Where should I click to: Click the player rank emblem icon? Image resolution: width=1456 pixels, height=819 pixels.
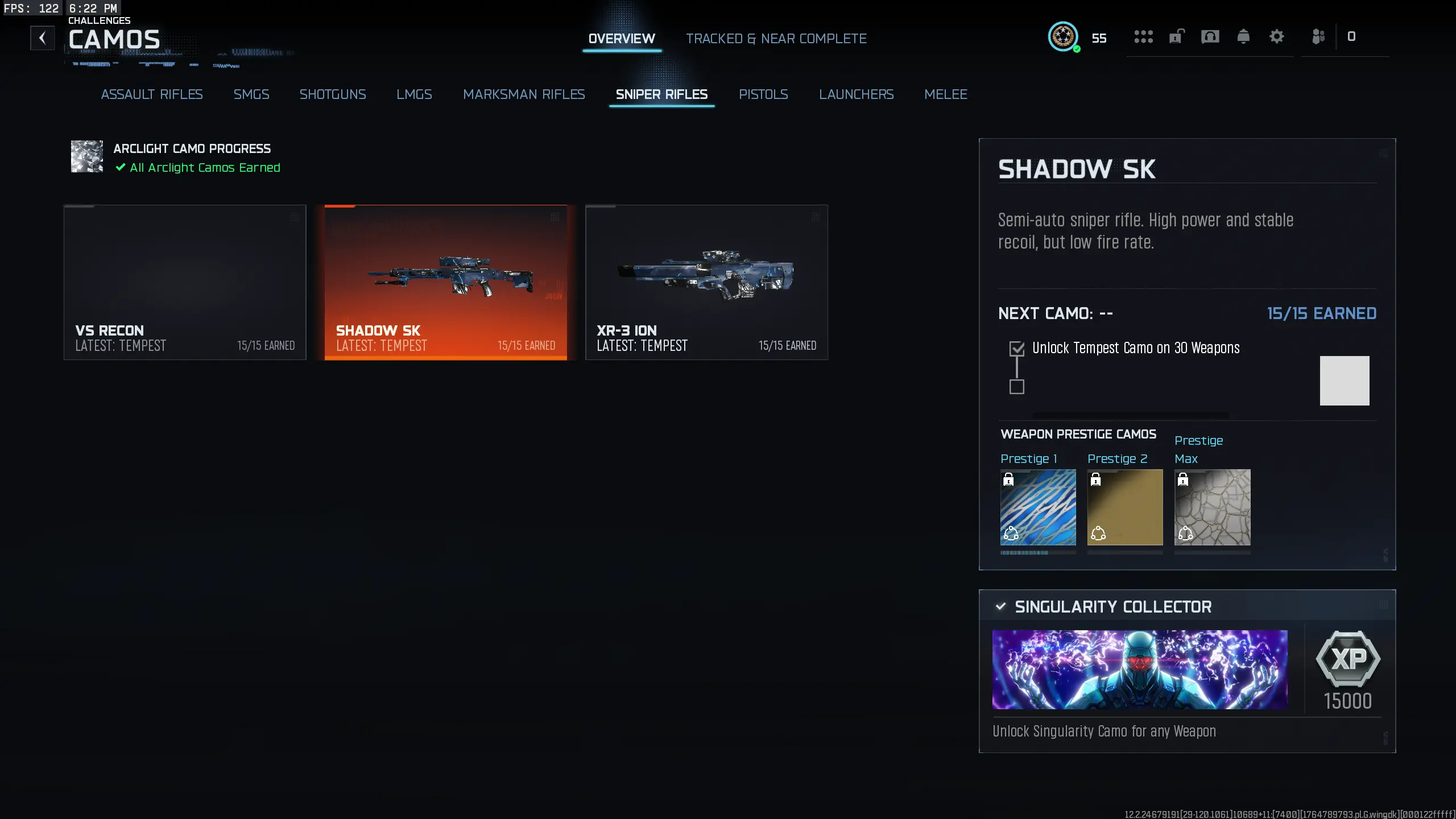(x=1063, y=37)
